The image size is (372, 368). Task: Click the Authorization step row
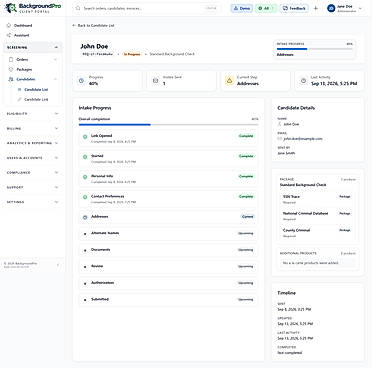tap(168, 283)
